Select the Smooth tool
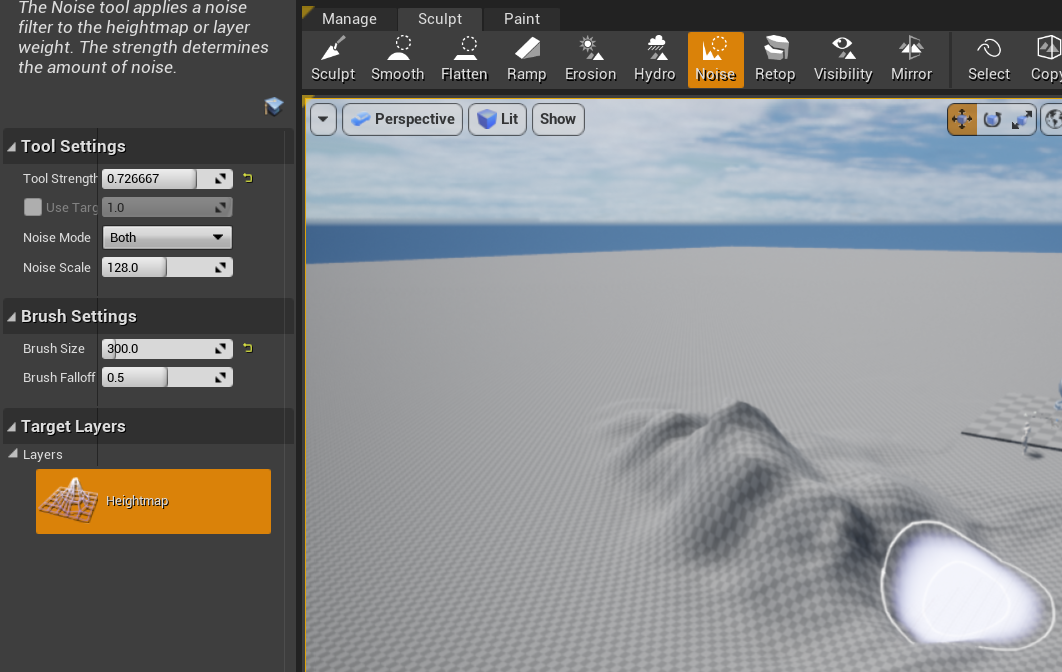The height and width of the screenshot is (672, 1062). coord(398,60)
